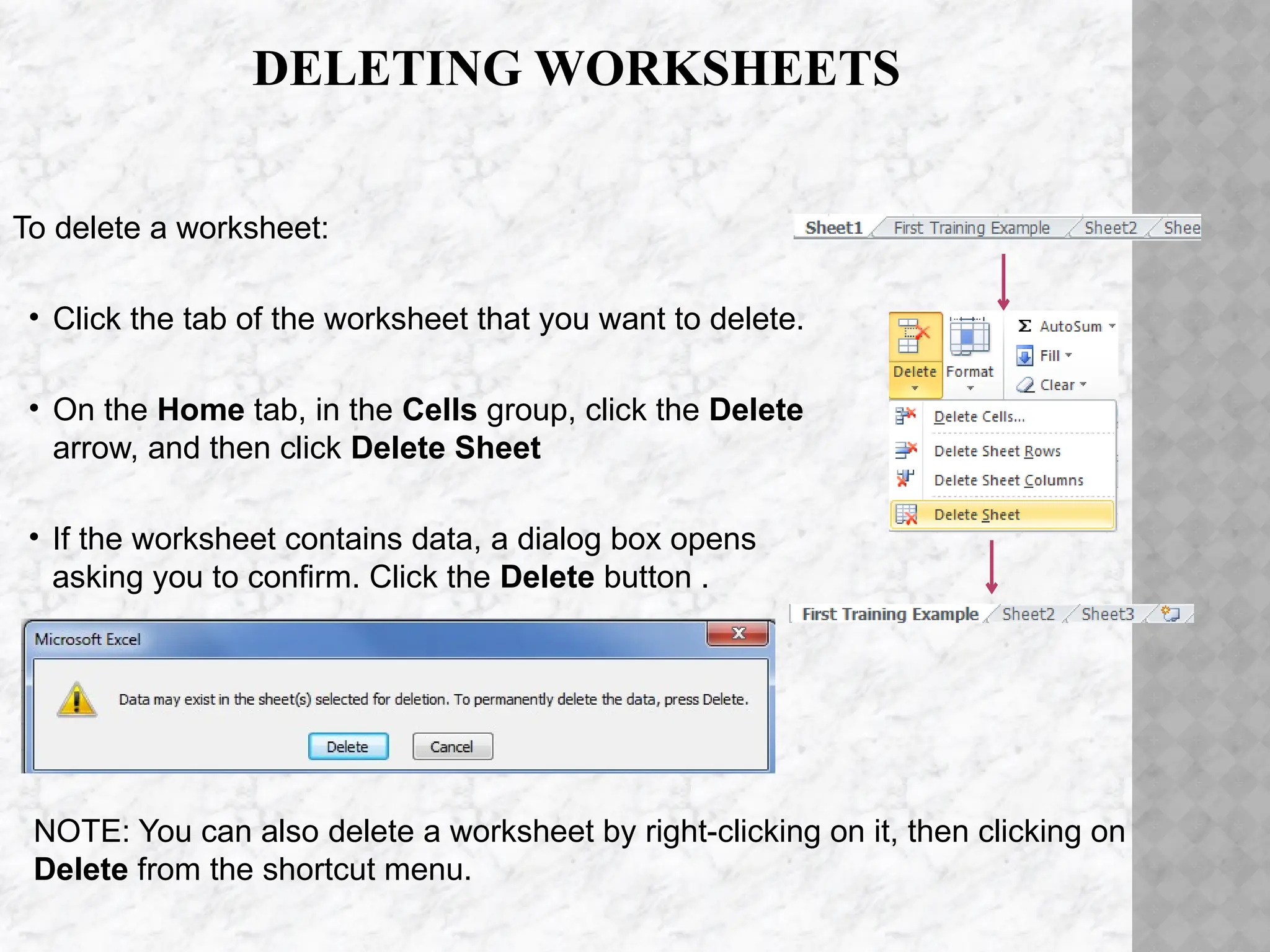Viewport: 1270px width, 952px height.
Task: Select the Sheet3 tab
Action: pos(1108,614)
